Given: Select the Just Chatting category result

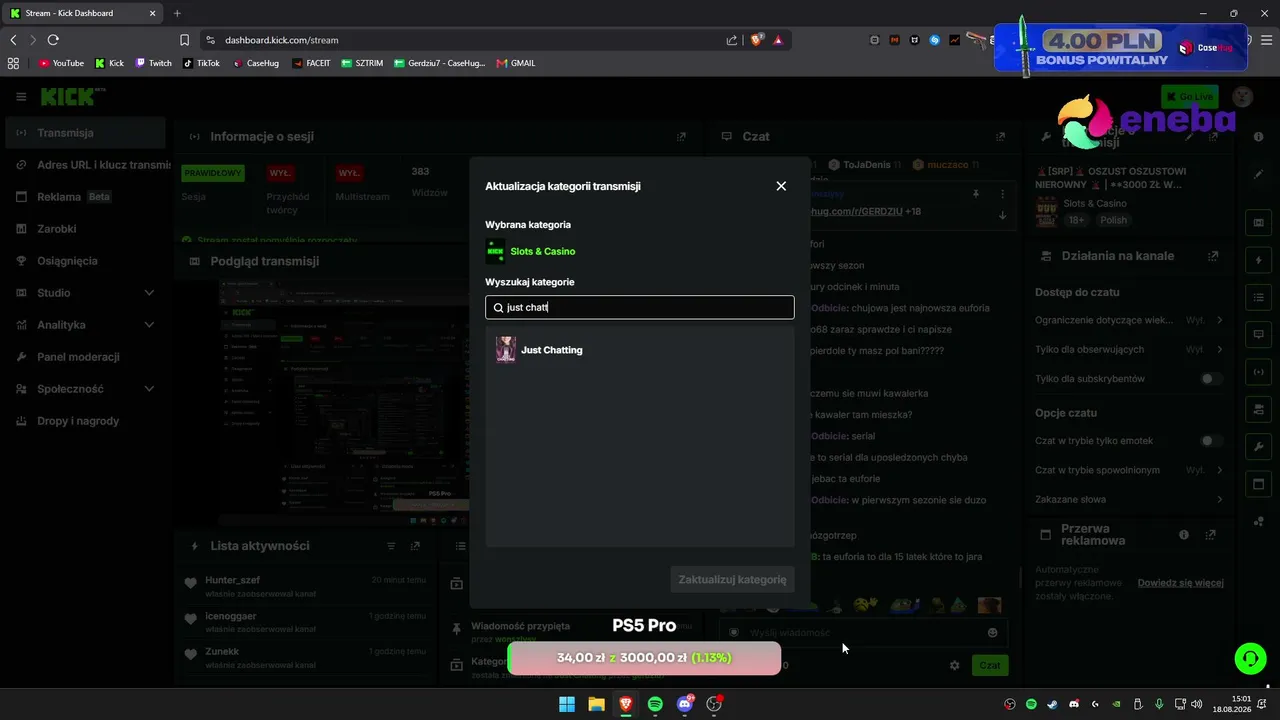Looking at the screenshot, I should click(640, 350).
